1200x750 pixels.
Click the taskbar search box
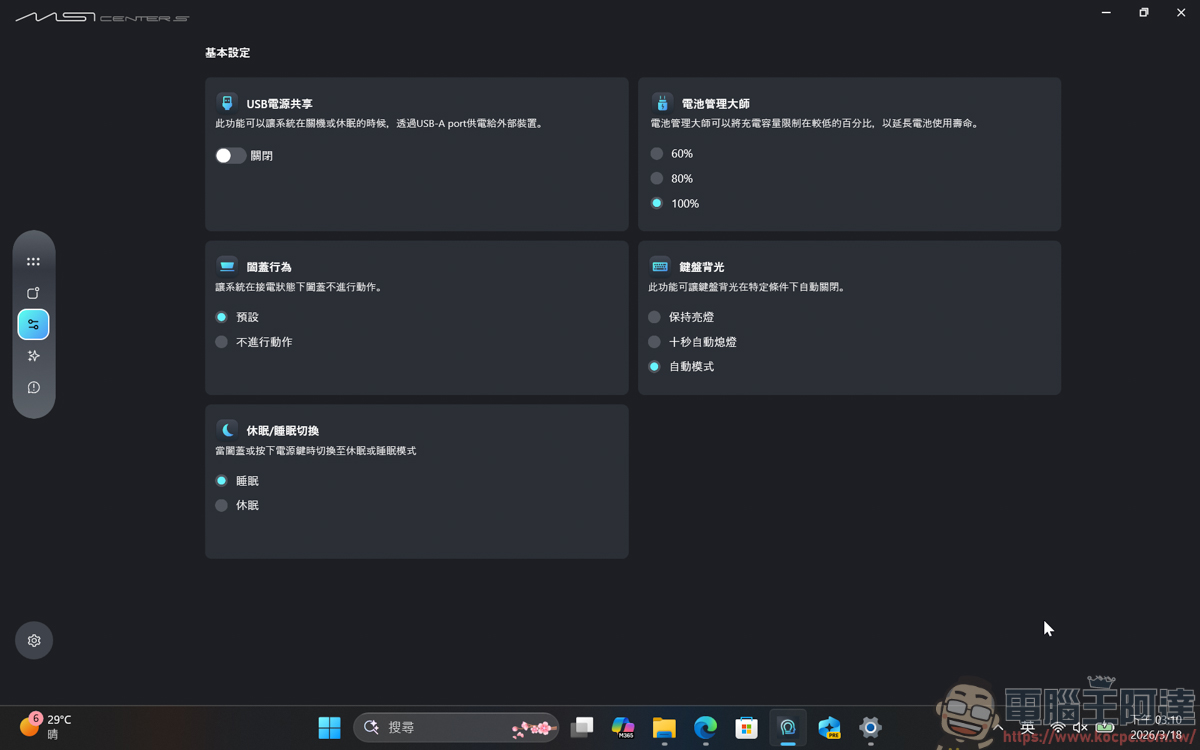click(x=440, y=728)
